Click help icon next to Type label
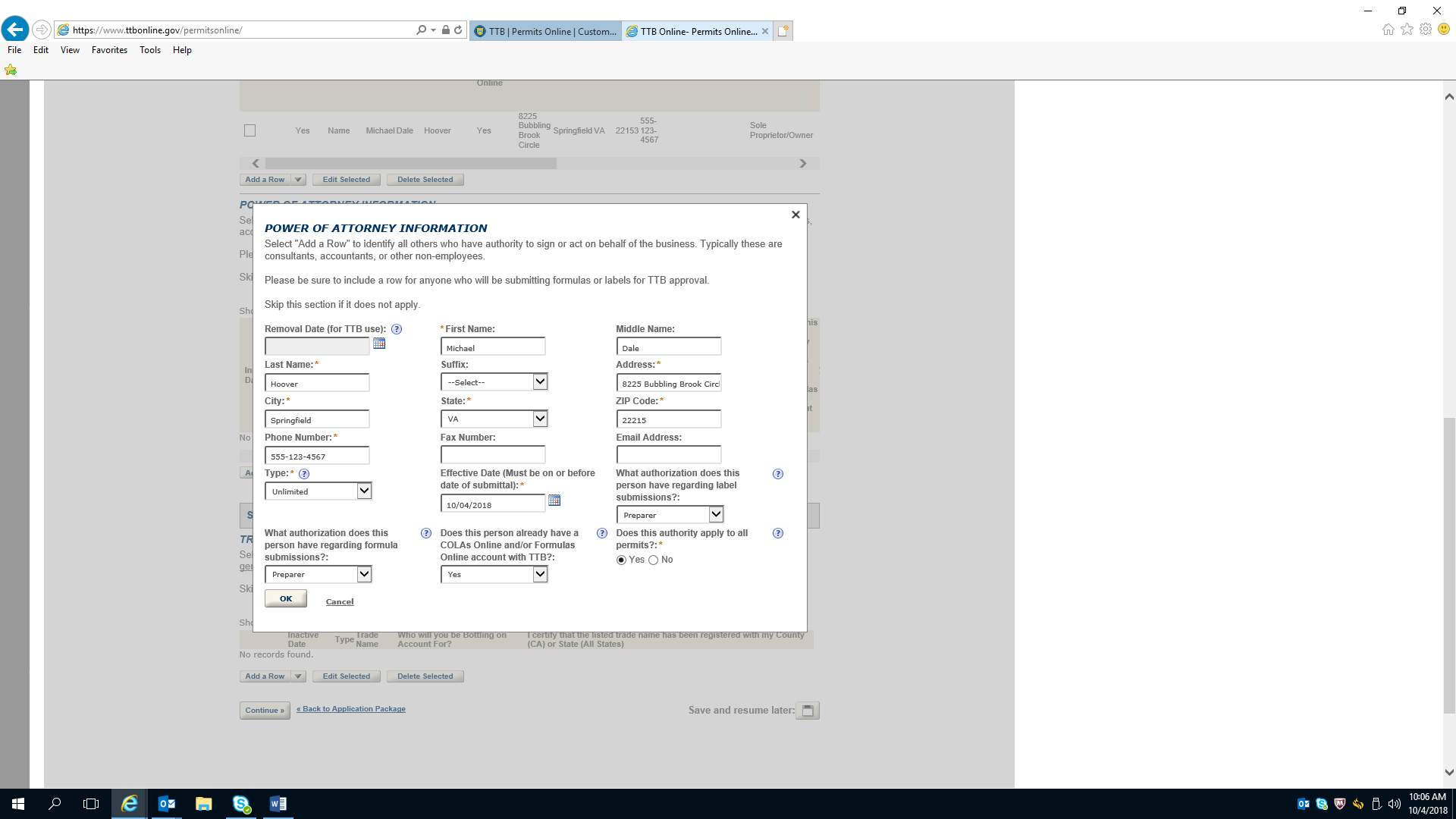The height and width of the screenshot is (819, 1456). 304,474
